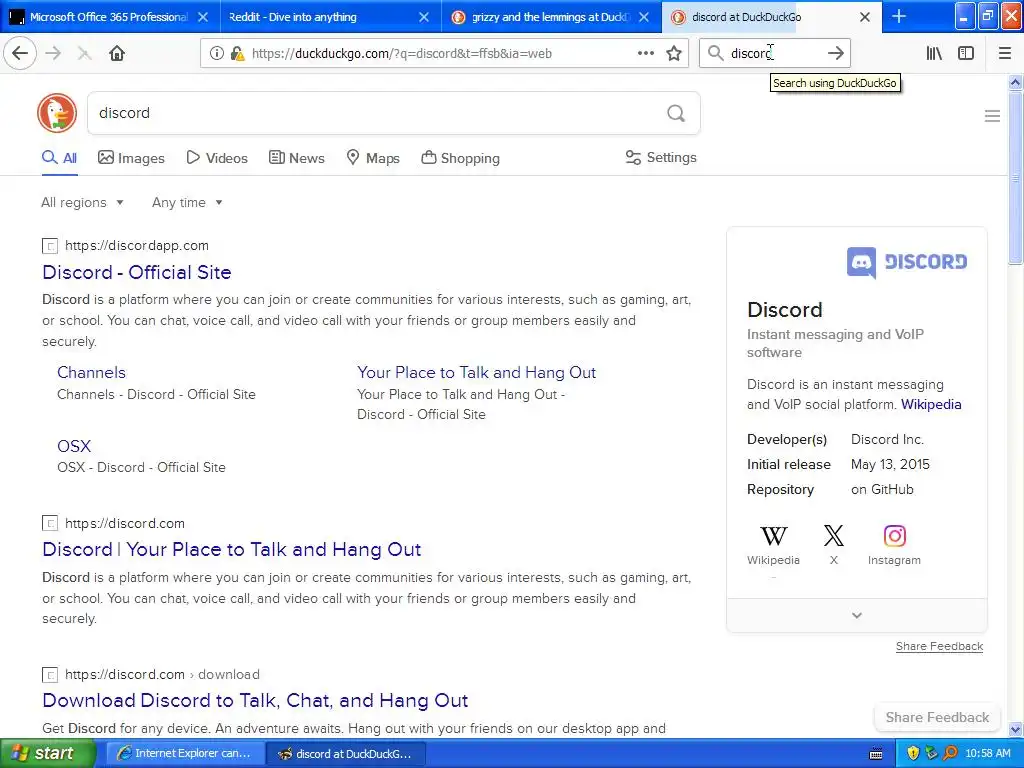
Task: Click the https://discord.com result URL
Action: point(125,523)
